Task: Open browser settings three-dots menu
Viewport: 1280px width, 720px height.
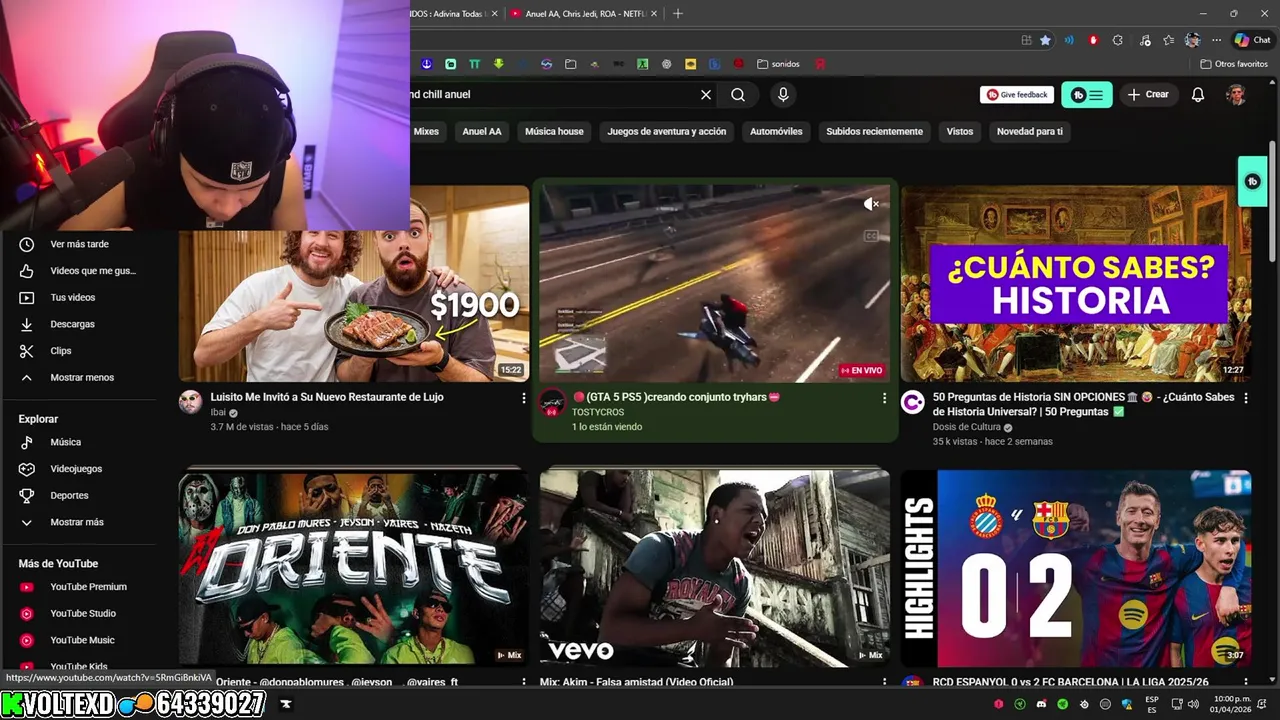Action: pos(1216,40)
